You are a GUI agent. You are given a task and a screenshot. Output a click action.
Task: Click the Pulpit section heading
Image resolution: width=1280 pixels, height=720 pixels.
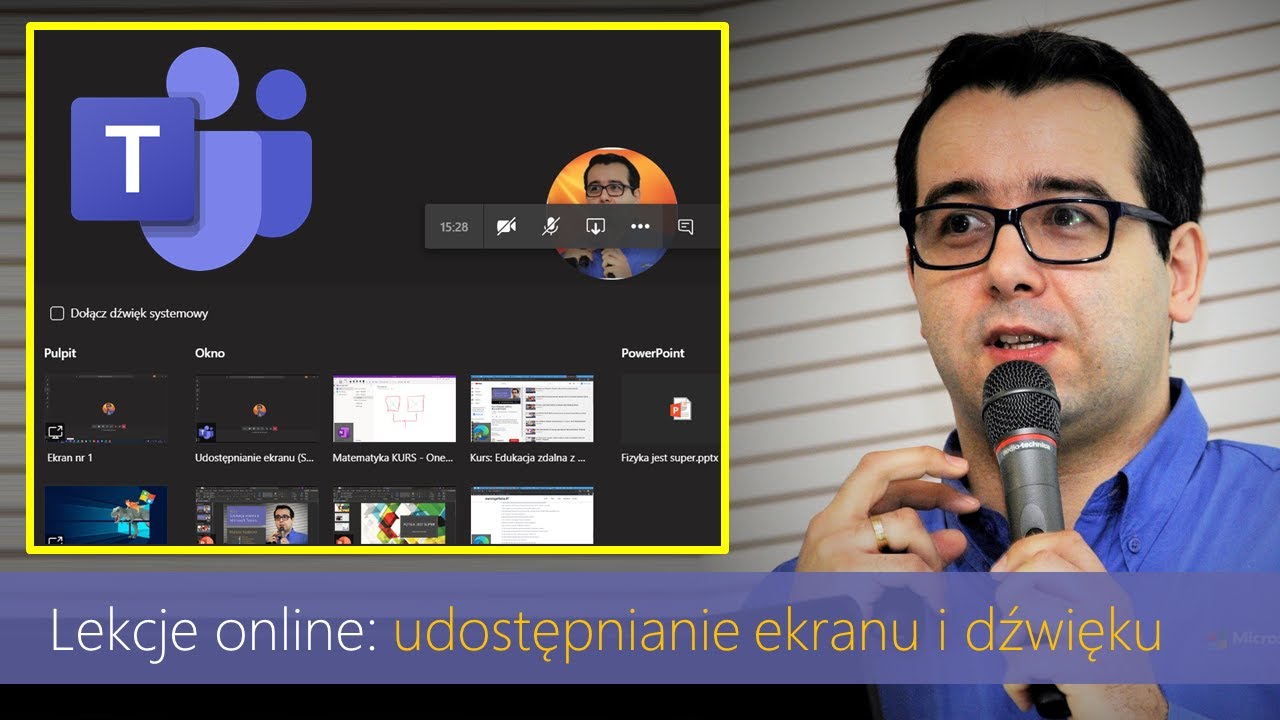(60, 353)
